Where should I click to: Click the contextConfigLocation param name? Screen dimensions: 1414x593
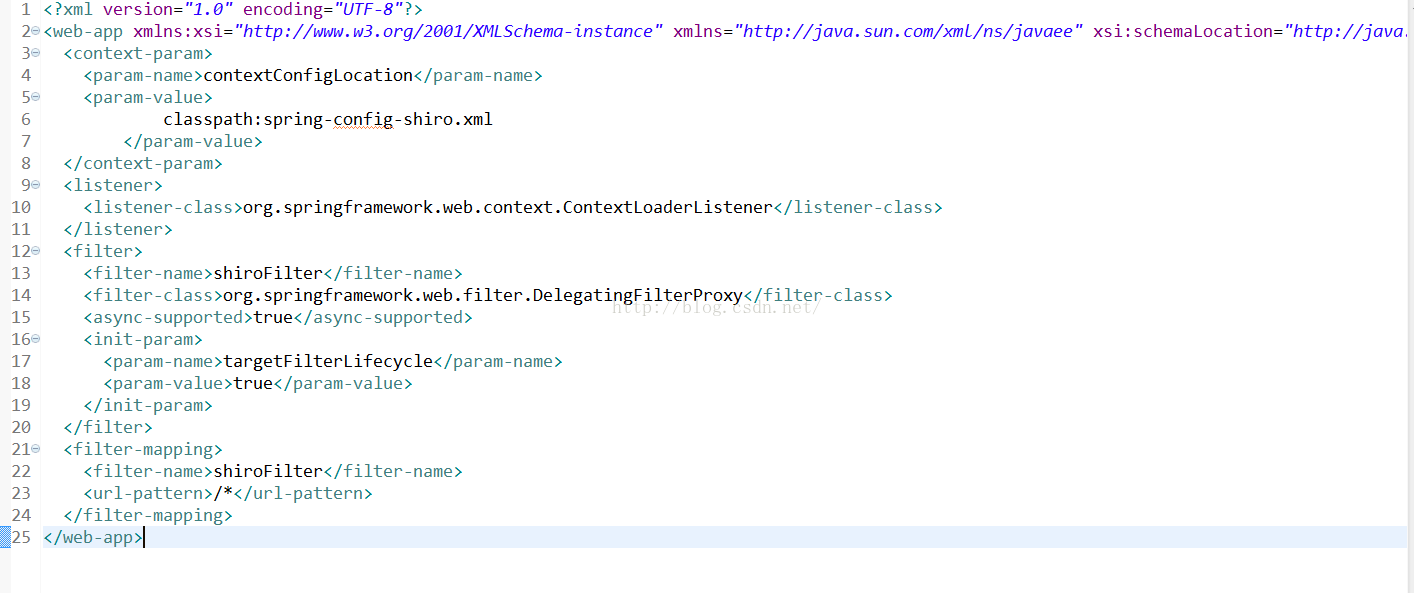(x=308, y=75)
